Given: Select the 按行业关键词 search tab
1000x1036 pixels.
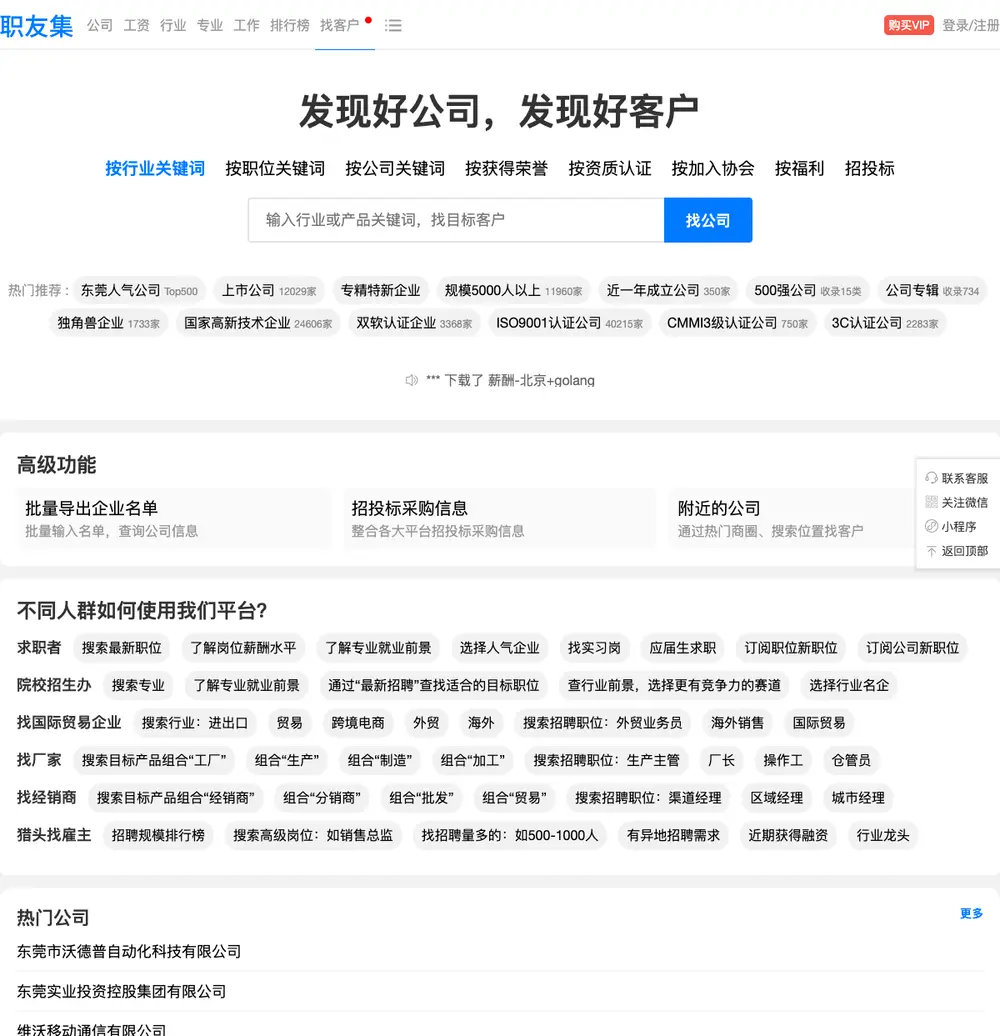Looking at the screenshot, I should pos(155,168).
